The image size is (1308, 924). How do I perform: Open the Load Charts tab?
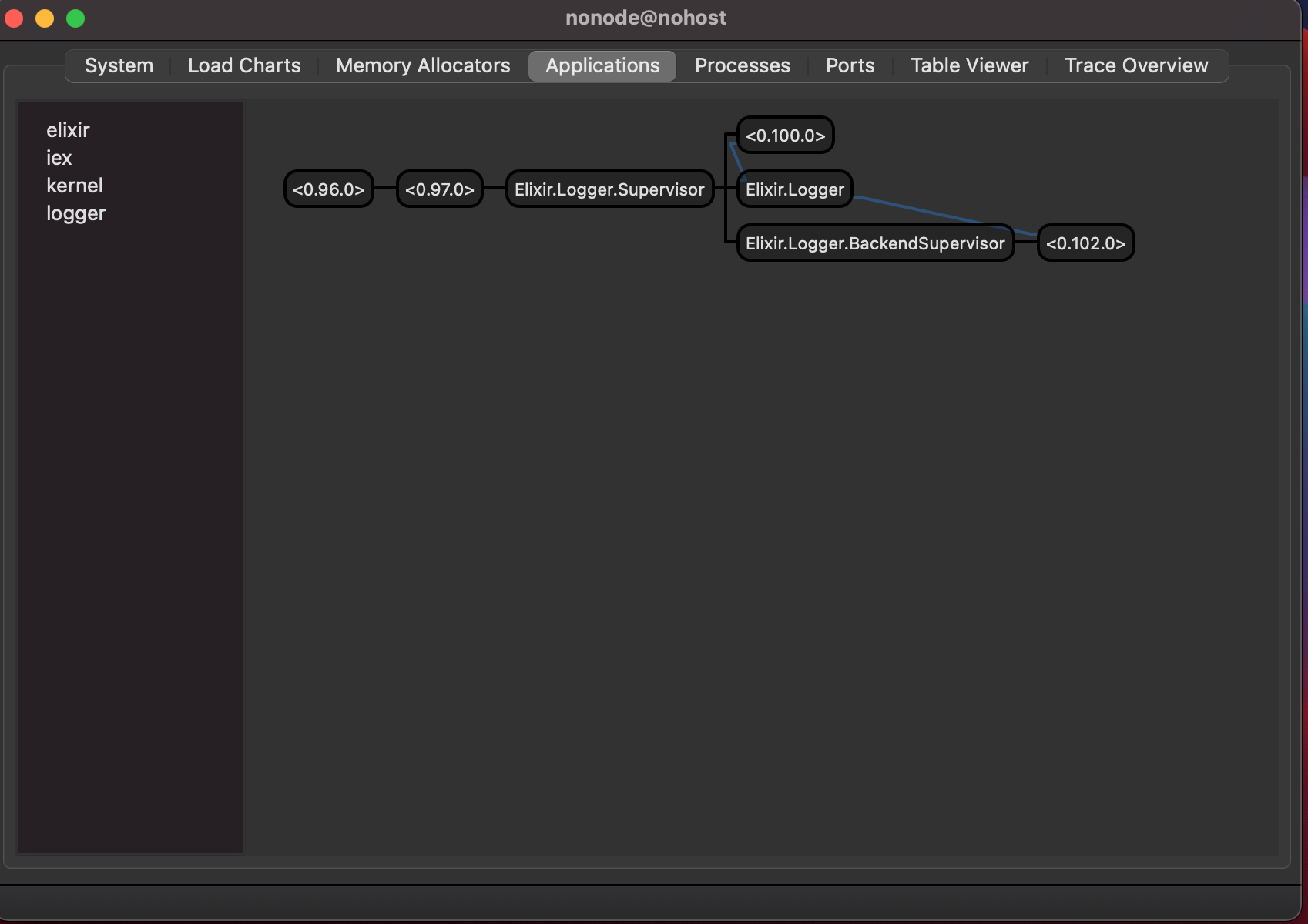tap(244, 66)
